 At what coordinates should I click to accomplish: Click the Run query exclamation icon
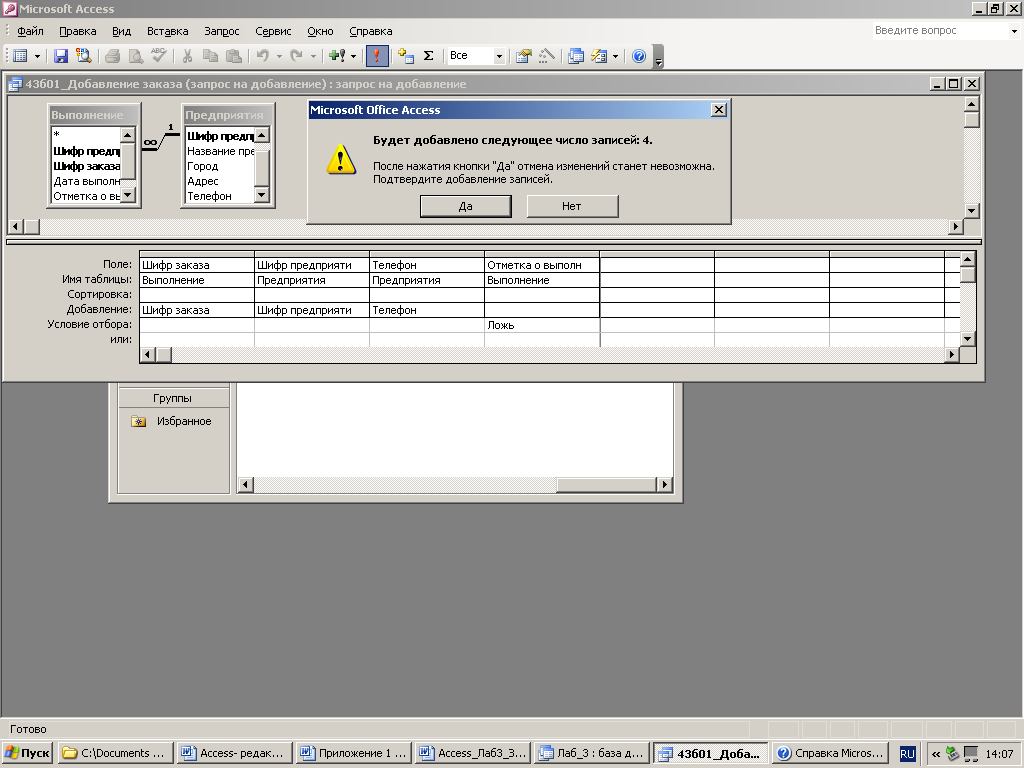(x=377, y=56)
